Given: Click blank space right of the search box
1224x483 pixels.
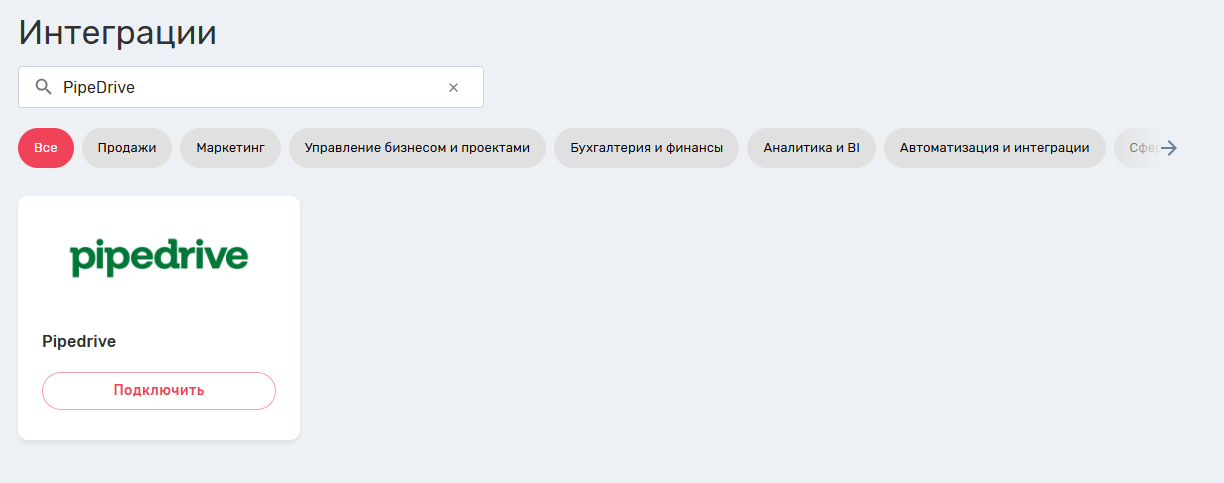Looking at the screenshot, I should (x=800, y=87).
